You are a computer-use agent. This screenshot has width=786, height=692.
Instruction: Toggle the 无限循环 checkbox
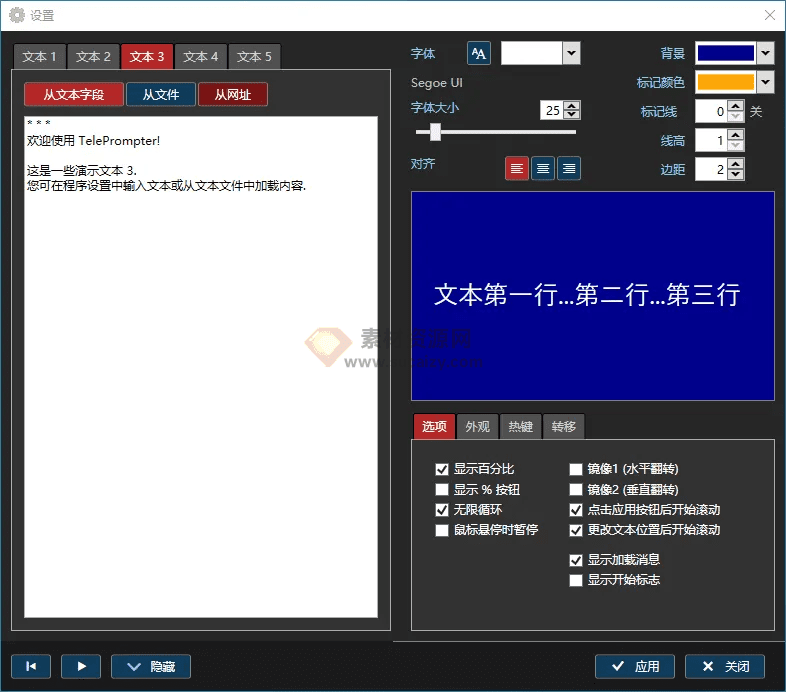[442, 510]
